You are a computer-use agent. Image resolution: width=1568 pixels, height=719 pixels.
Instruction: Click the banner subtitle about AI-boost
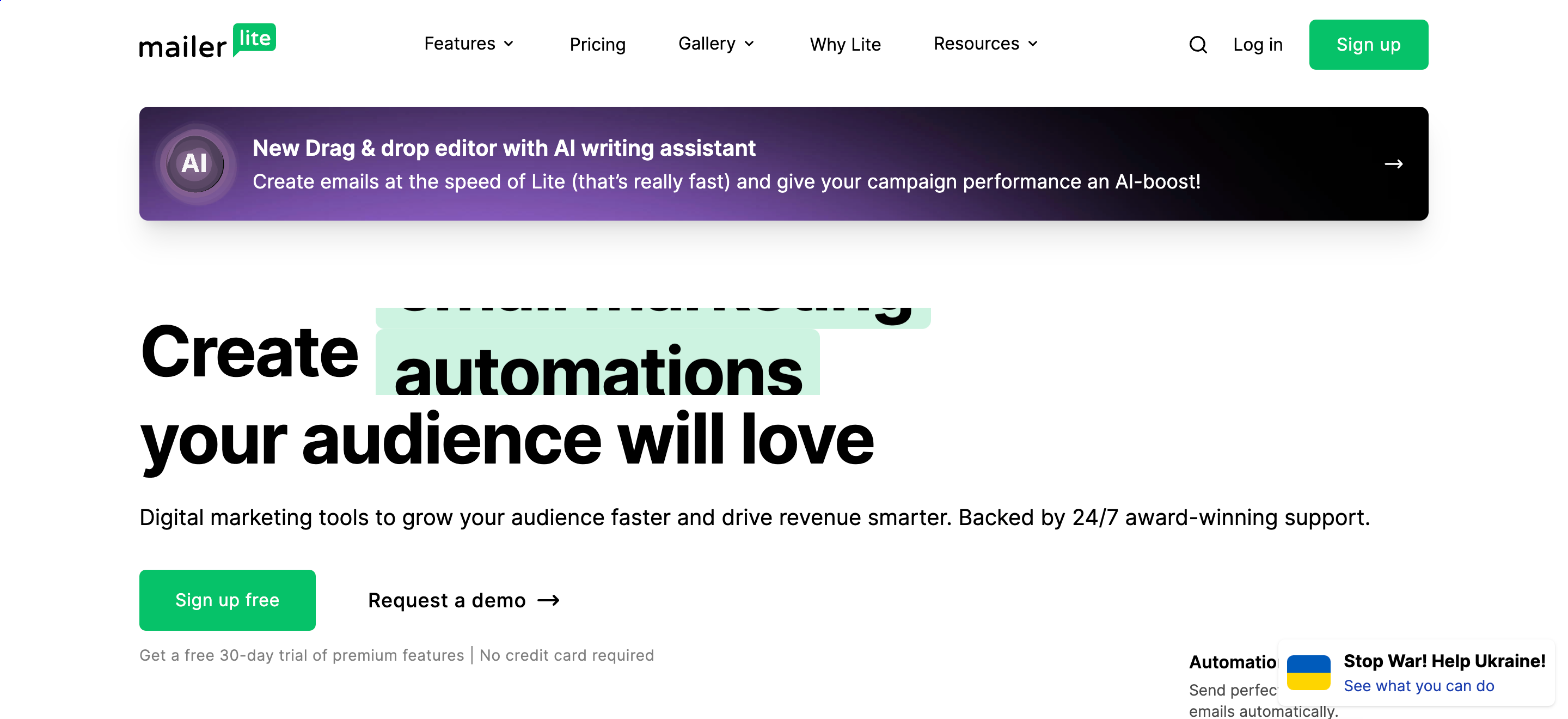[726, 181]
